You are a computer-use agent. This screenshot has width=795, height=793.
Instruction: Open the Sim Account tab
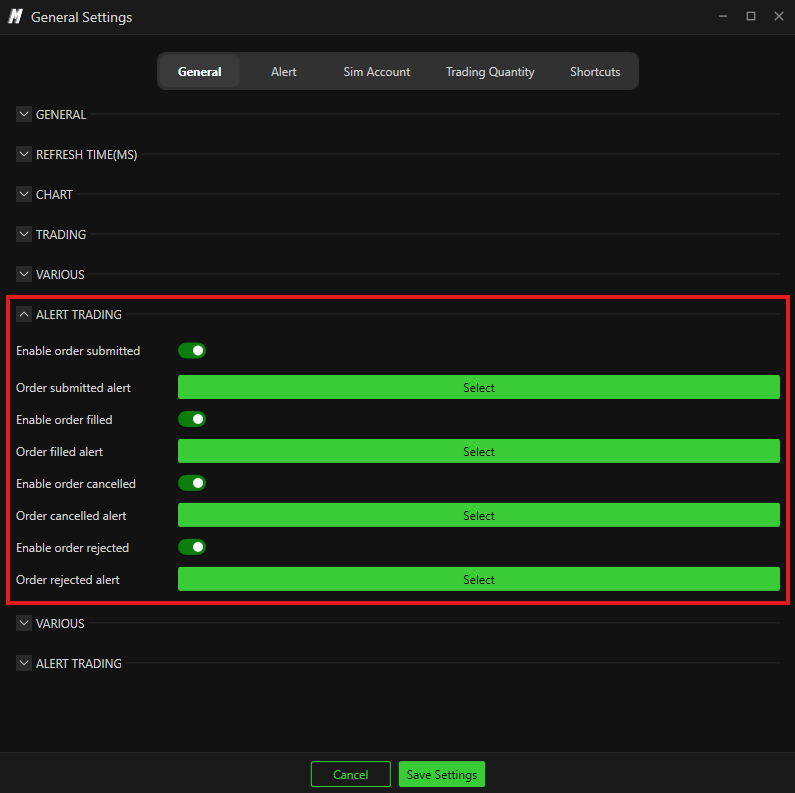pyautogui.click(x=377, y=71)
